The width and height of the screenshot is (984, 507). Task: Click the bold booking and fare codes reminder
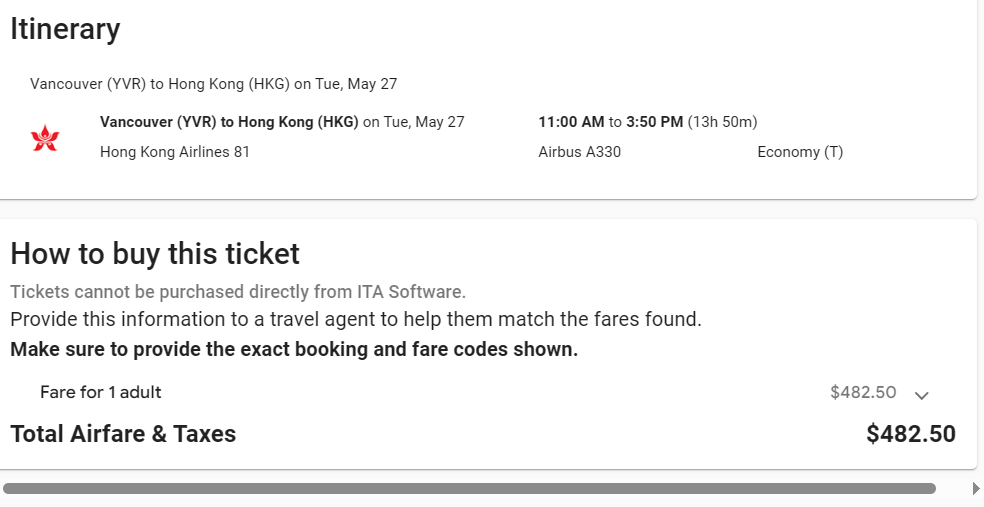pos(294,350)
